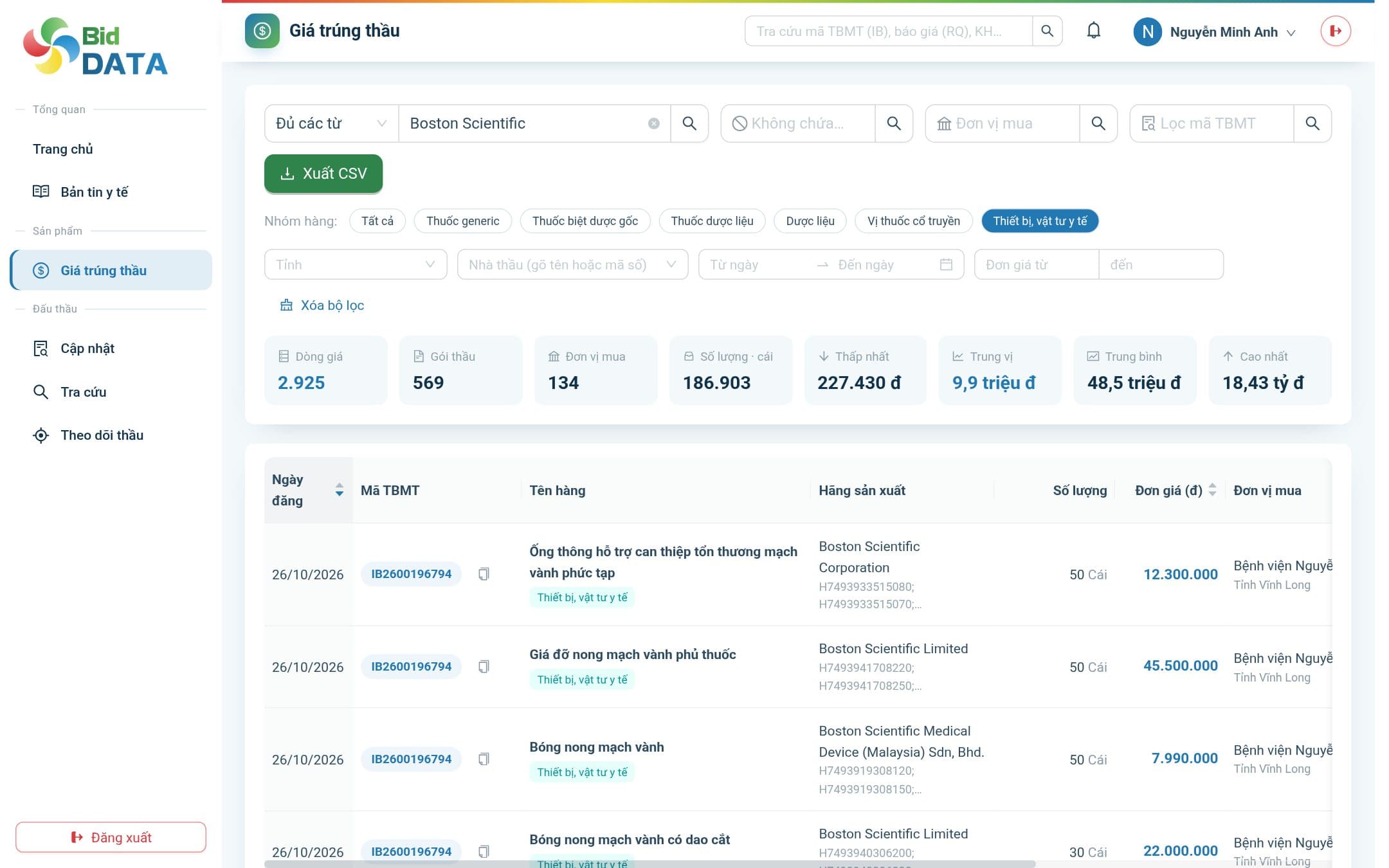The width and height of the screenshot is (1389, 868).
Task: Select the Tất cả category filter
Action: 377,221
